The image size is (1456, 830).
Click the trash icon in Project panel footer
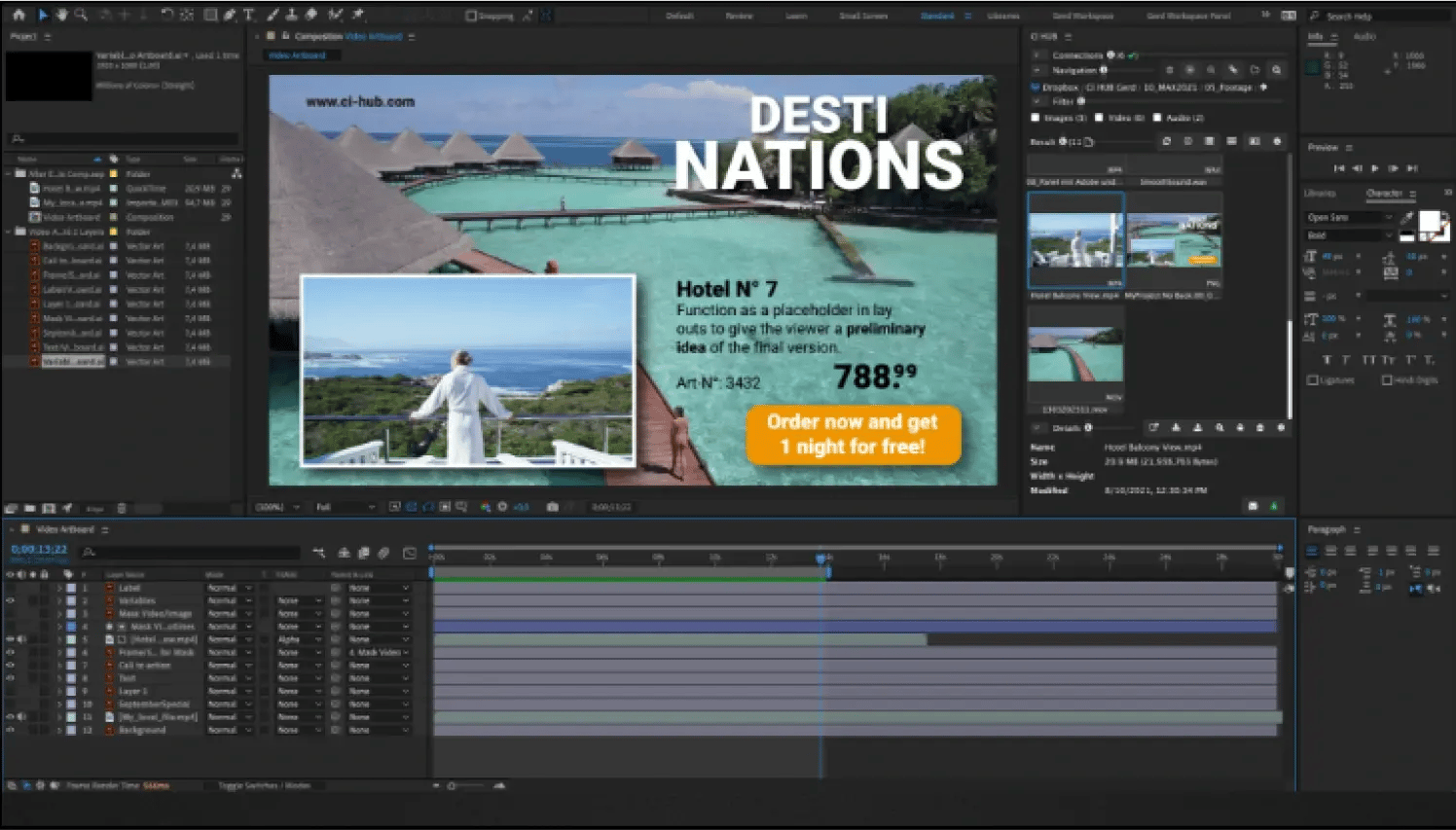tap(122, 508)
